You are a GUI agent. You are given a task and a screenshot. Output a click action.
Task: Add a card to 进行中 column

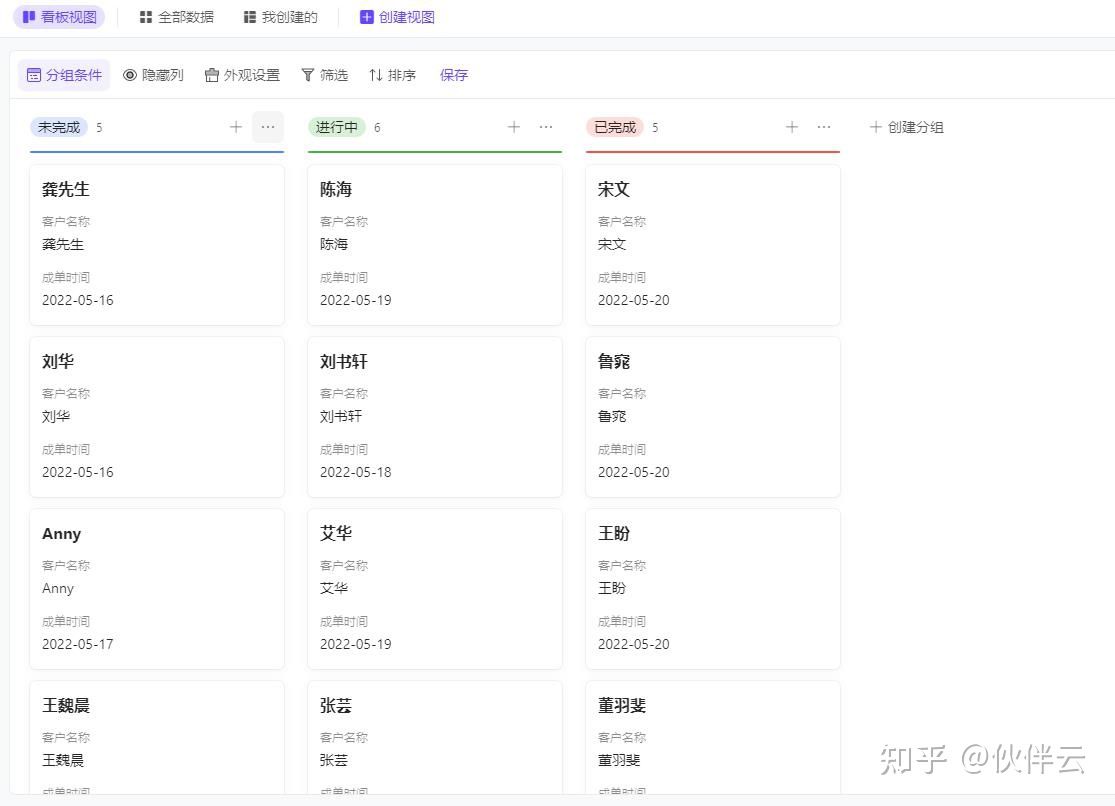pos(514,127)
